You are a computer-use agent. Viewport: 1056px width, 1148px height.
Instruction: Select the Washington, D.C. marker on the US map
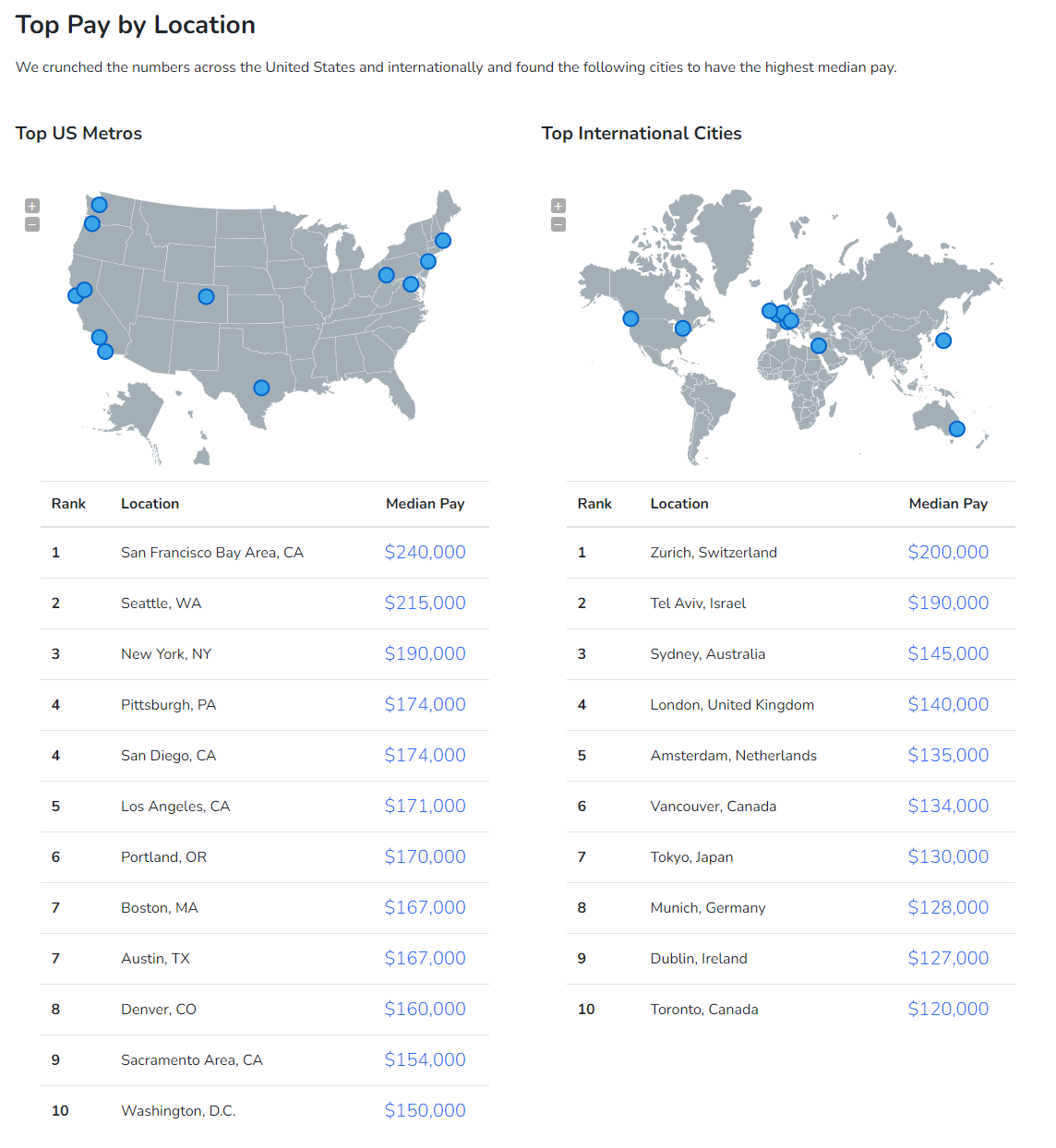[411, 284]
